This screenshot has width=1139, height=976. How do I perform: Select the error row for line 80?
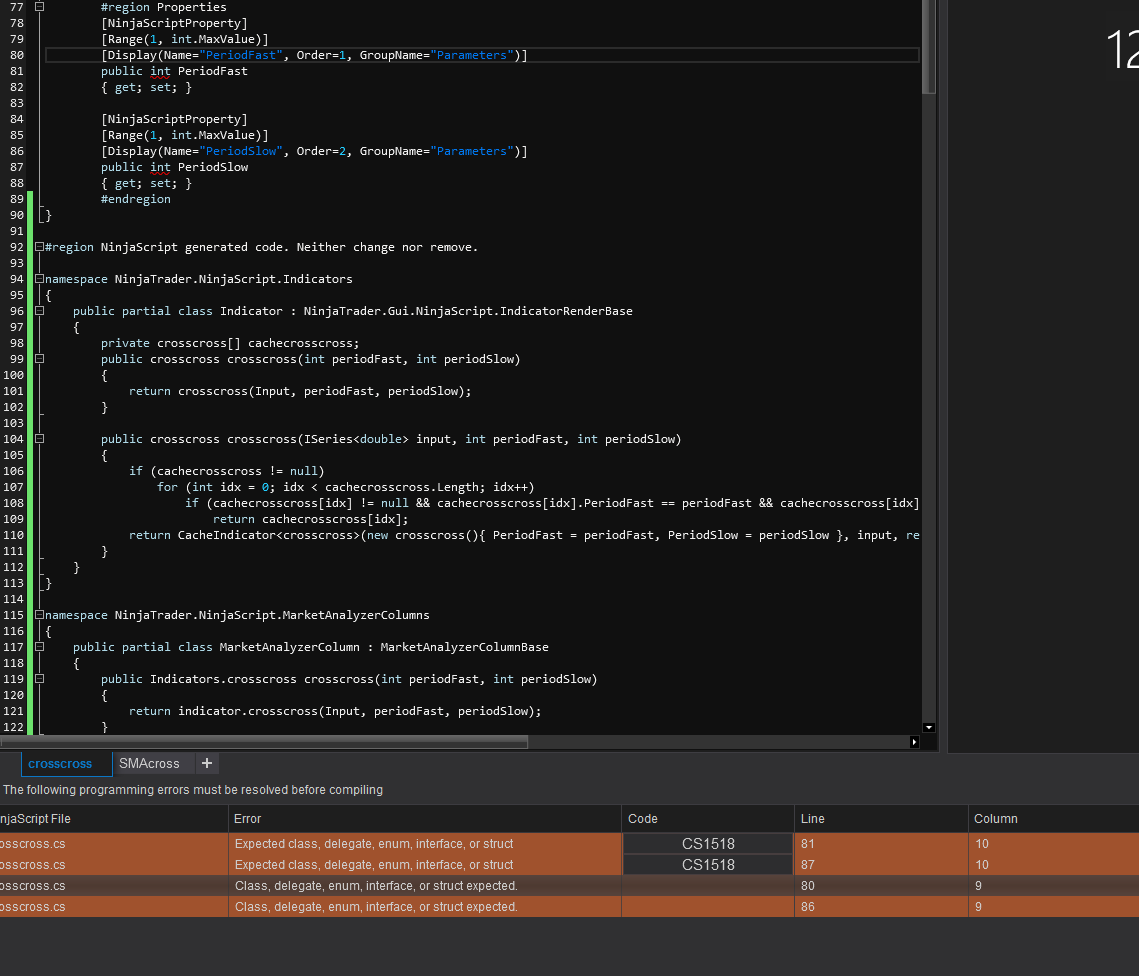pyautogui.click(x=570, y=886)
